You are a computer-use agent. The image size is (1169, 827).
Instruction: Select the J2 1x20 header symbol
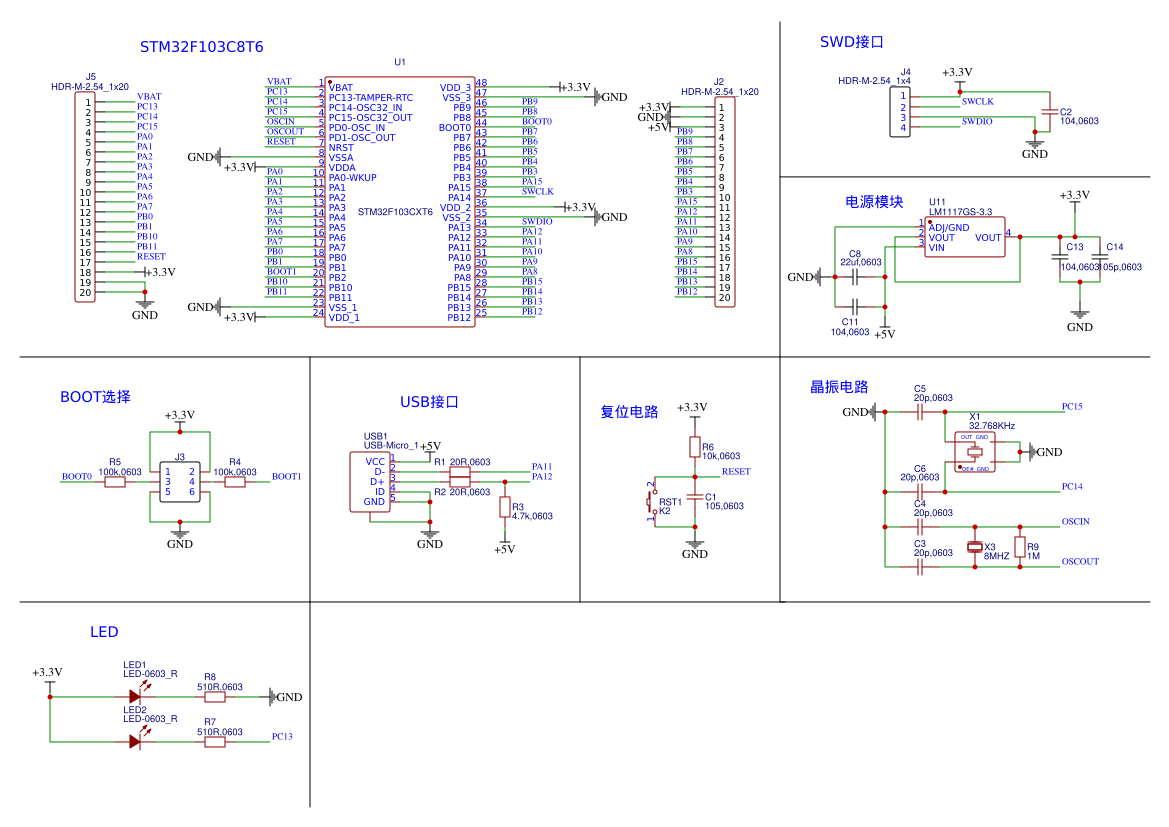tap(725, 202)
